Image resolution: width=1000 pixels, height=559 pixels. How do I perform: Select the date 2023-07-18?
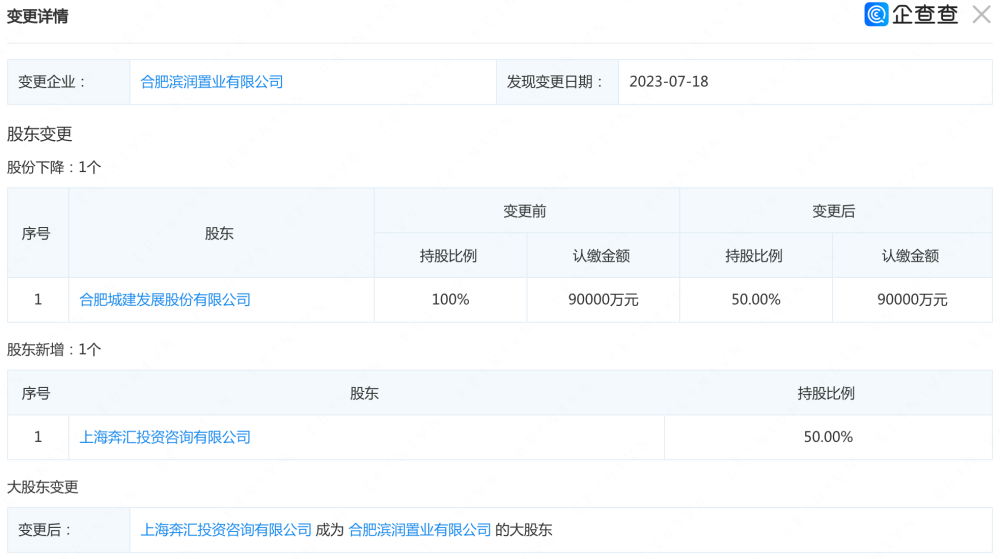[669, 82]
